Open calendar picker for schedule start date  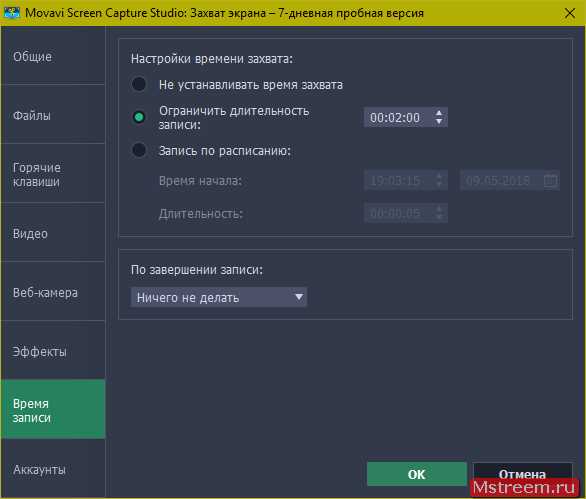[550, 181]
